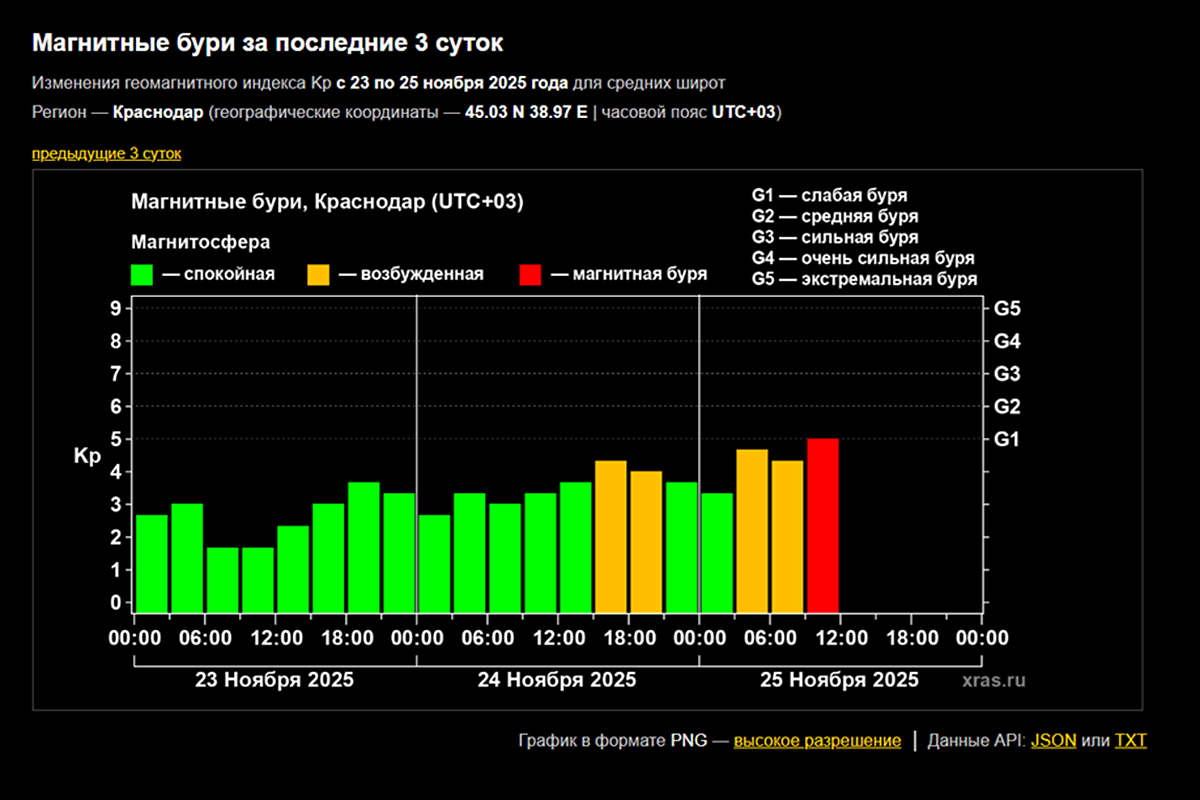The image size is (1200, 800).
Task: Select the tallest yellow bar on 25 November
Action: [x=752, y=530]
